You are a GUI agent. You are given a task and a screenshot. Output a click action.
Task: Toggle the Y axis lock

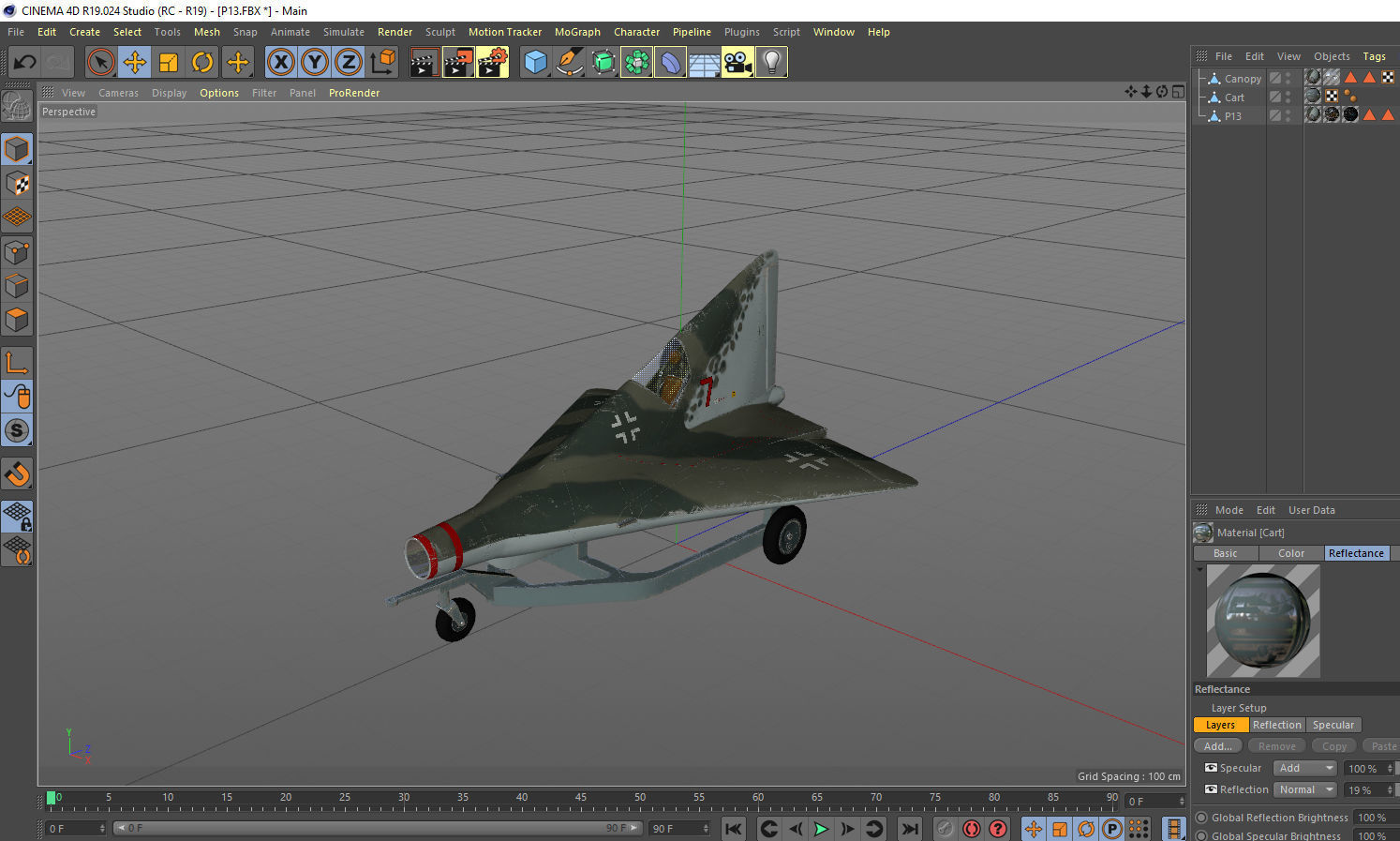pyautogui.click(x=314, y=63)
